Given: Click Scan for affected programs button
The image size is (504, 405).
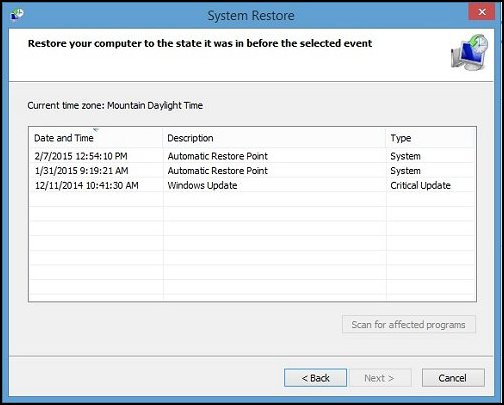Looking at the screenshot, I should point(409,324).
